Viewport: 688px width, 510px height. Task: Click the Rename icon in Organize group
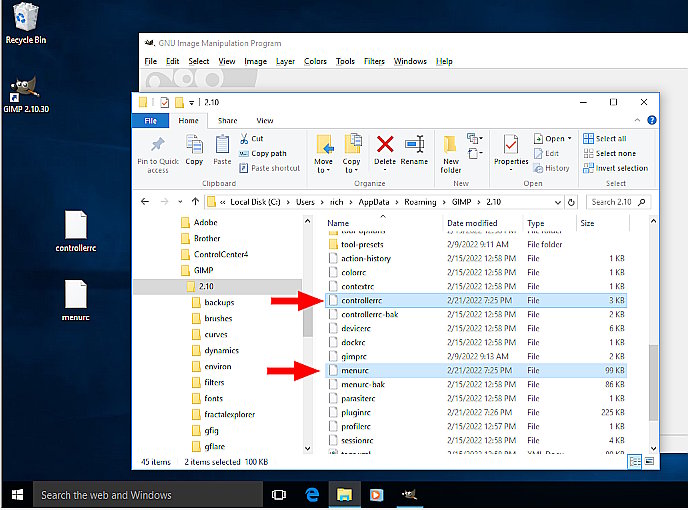pos(414,145)
